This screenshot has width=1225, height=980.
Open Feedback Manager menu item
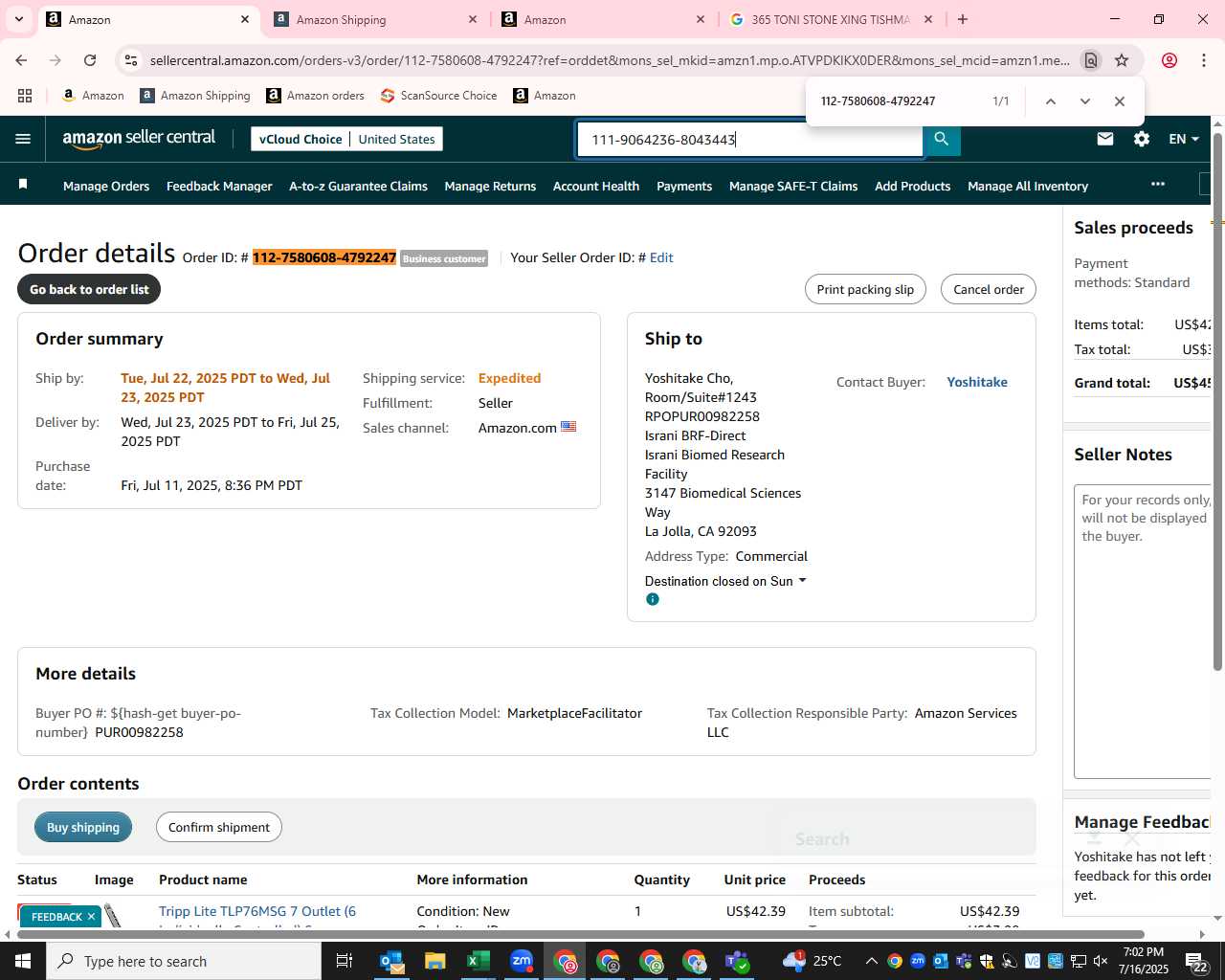(219, 186)
